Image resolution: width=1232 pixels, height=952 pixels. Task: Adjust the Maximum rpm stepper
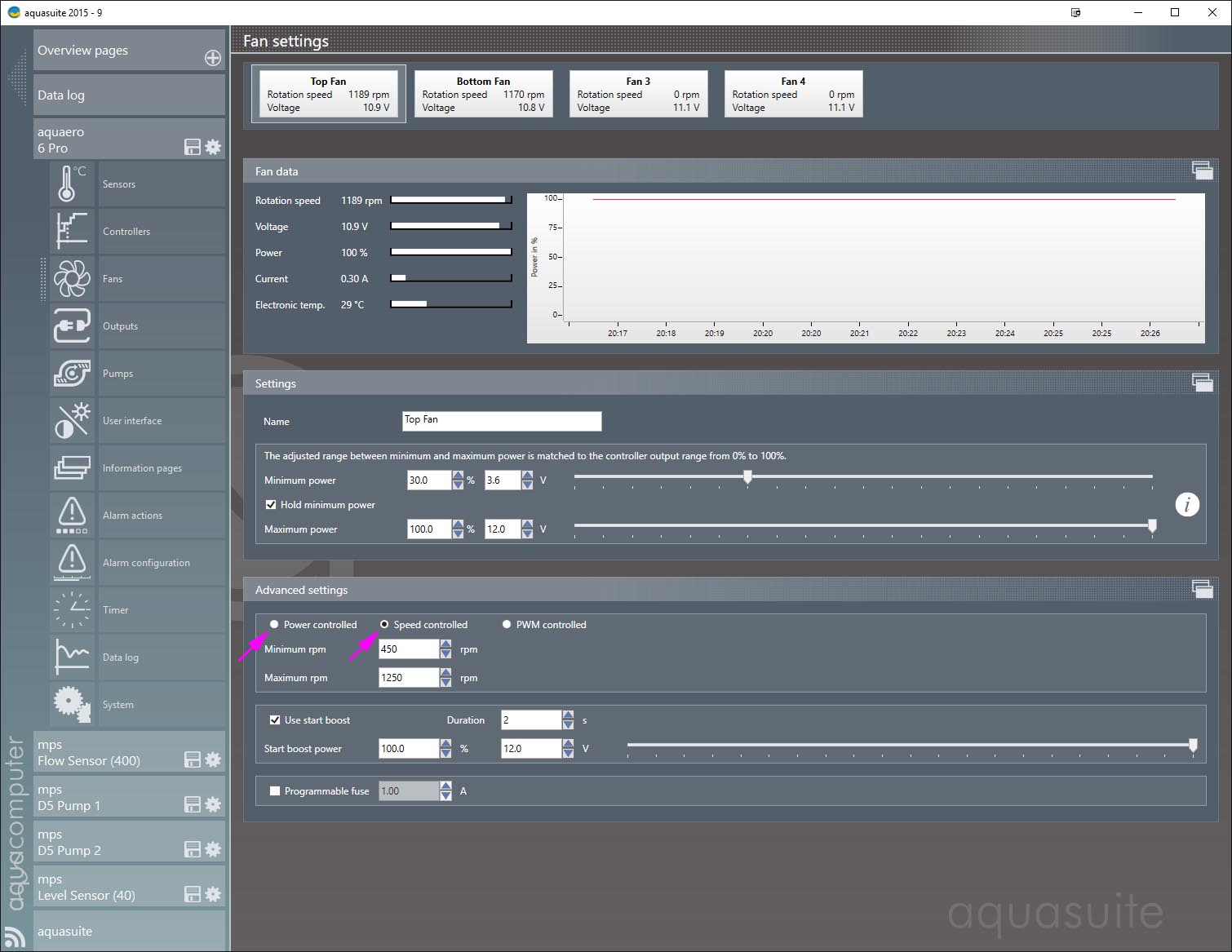click(445, 678)
